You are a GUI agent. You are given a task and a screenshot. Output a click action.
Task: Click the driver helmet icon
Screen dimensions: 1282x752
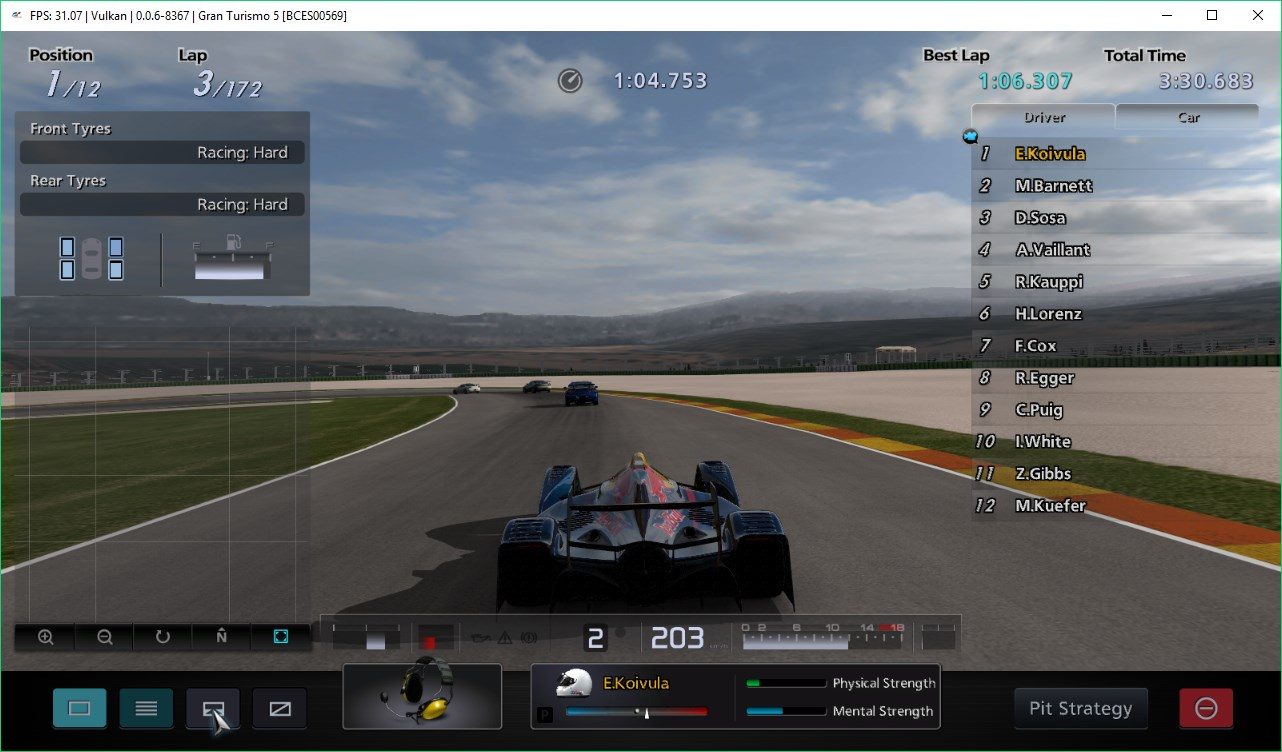click(x=573, y=682)
